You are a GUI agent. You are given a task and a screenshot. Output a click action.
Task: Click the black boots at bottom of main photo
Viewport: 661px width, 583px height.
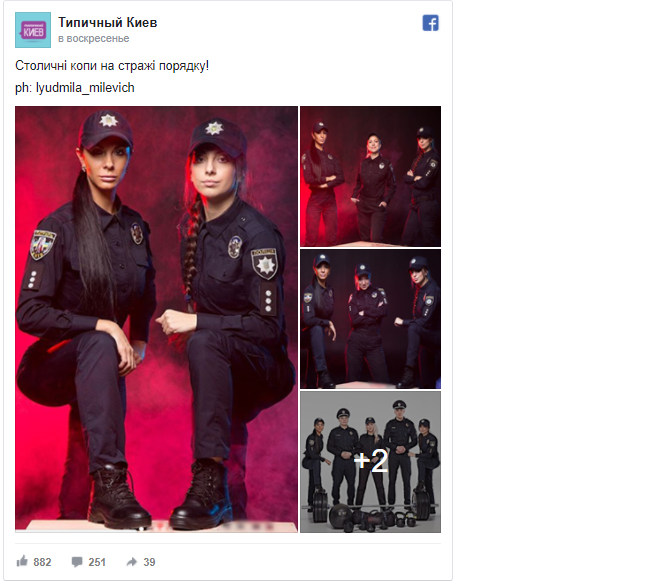pos(160,495)
